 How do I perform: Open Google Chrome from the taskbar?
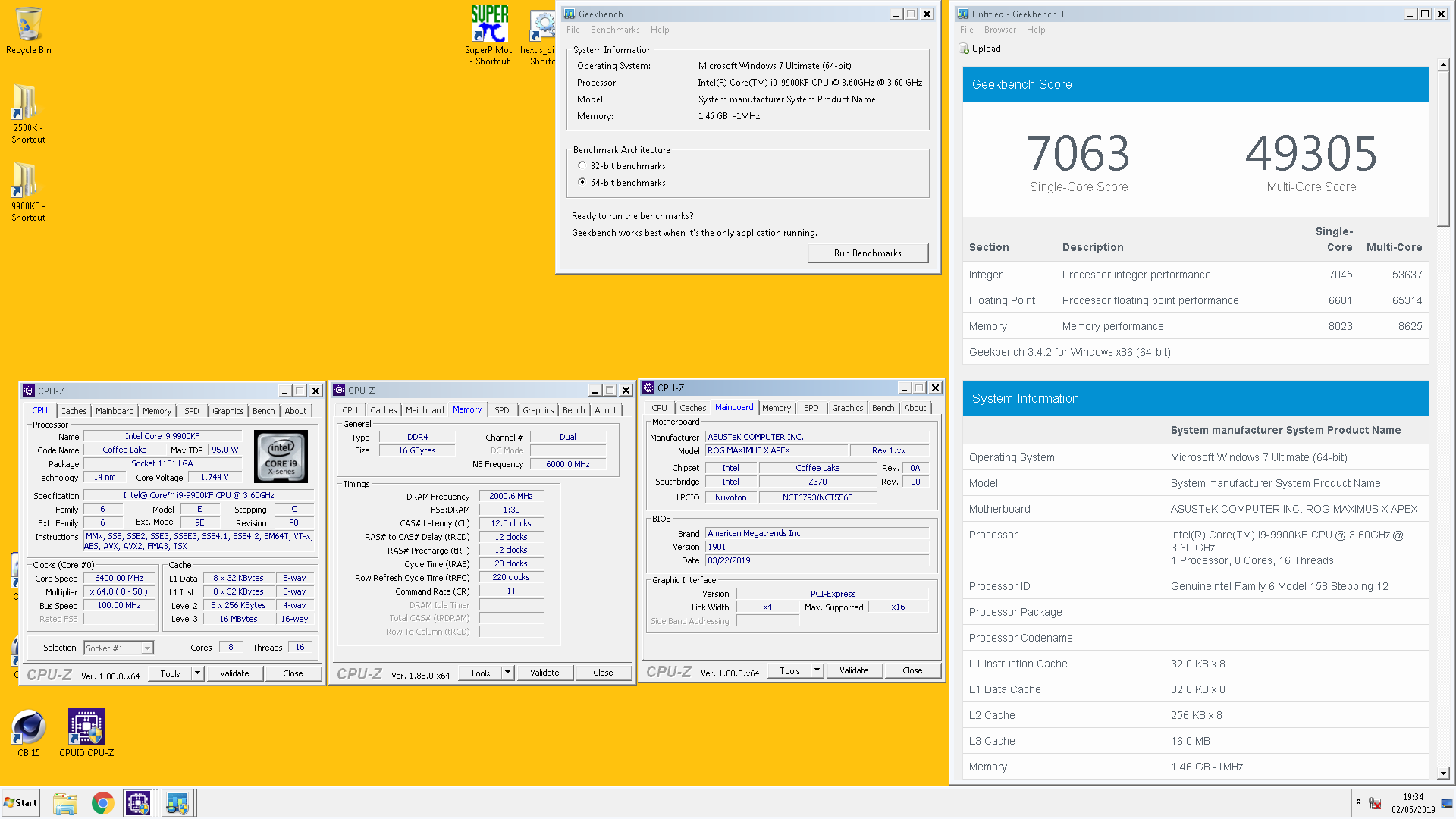coord(102,803)
